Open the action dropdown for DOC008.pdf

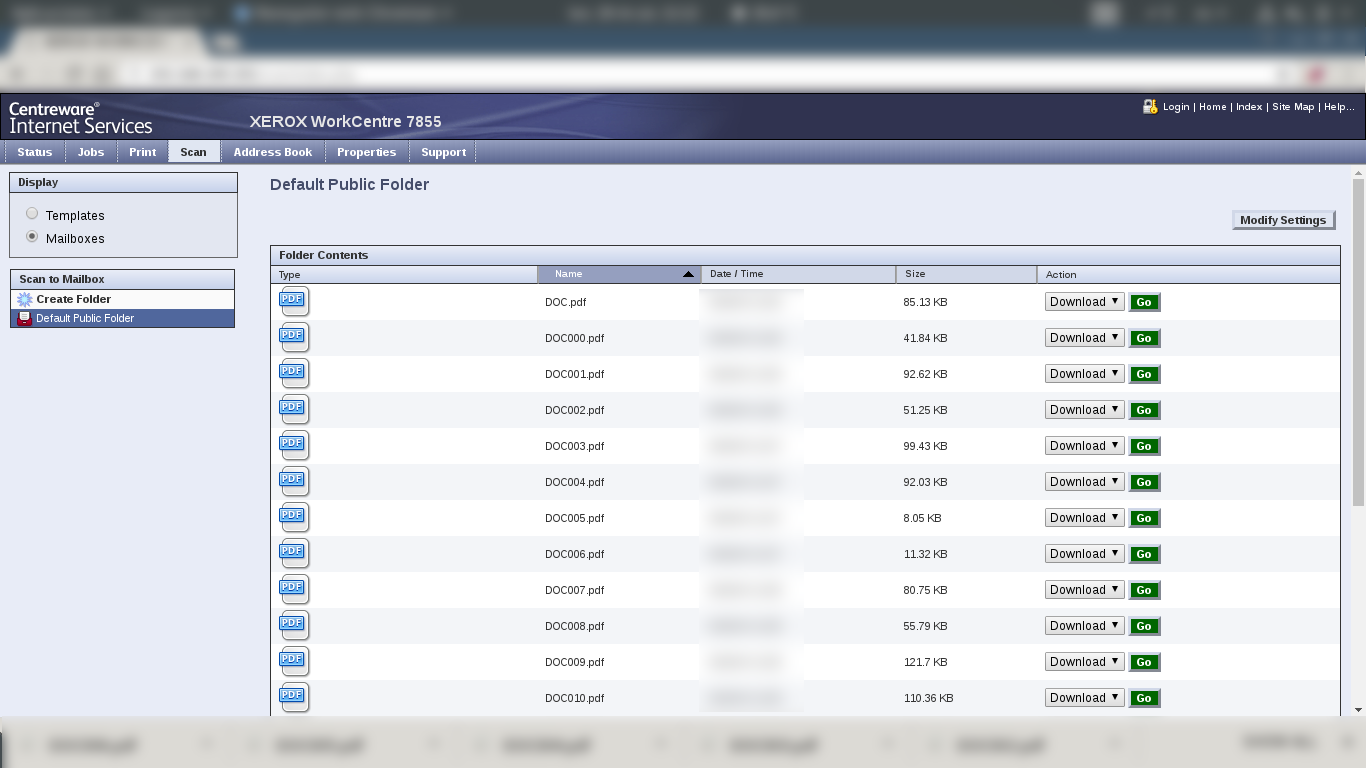pos(1085,626)
